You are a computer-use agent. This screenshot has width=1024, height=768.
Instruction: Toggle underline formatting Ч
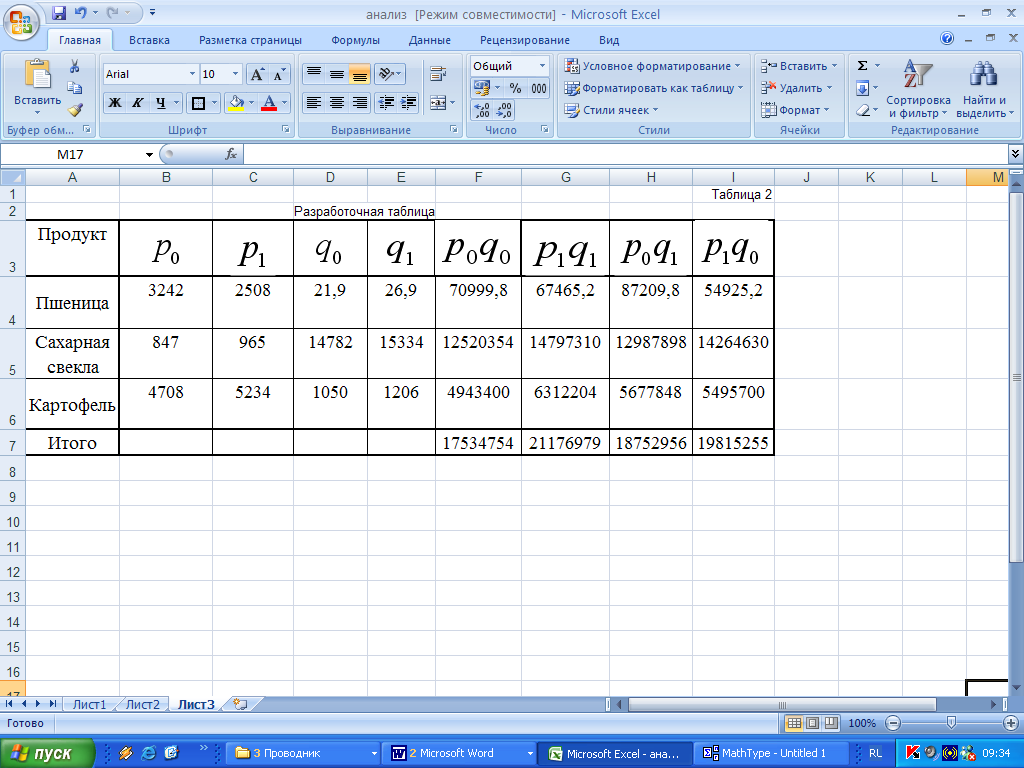pyautogui.click(x=160, y=103)
